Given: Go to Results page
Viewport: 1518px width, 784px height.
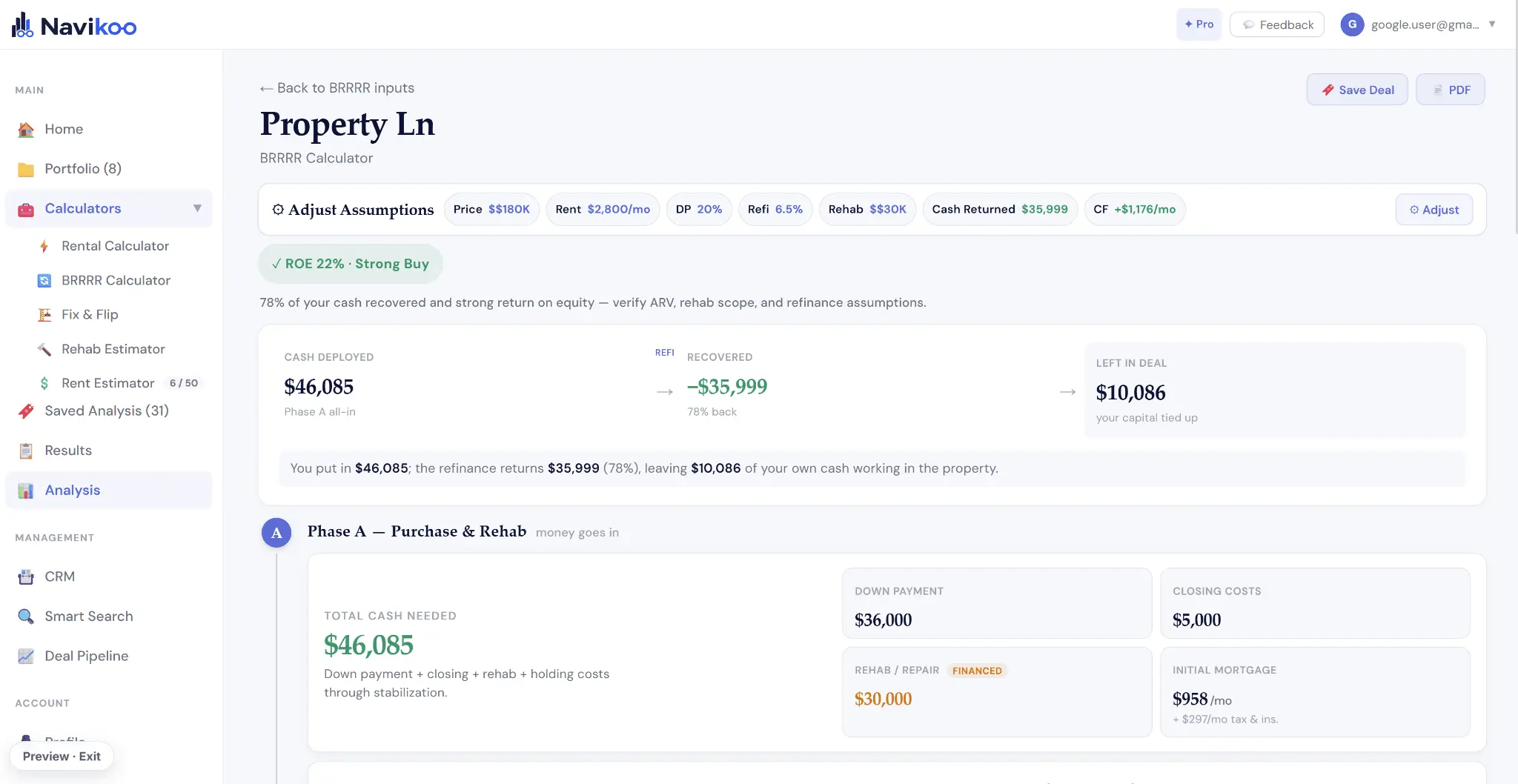Looking at the screenshot, I should (109, 451).
